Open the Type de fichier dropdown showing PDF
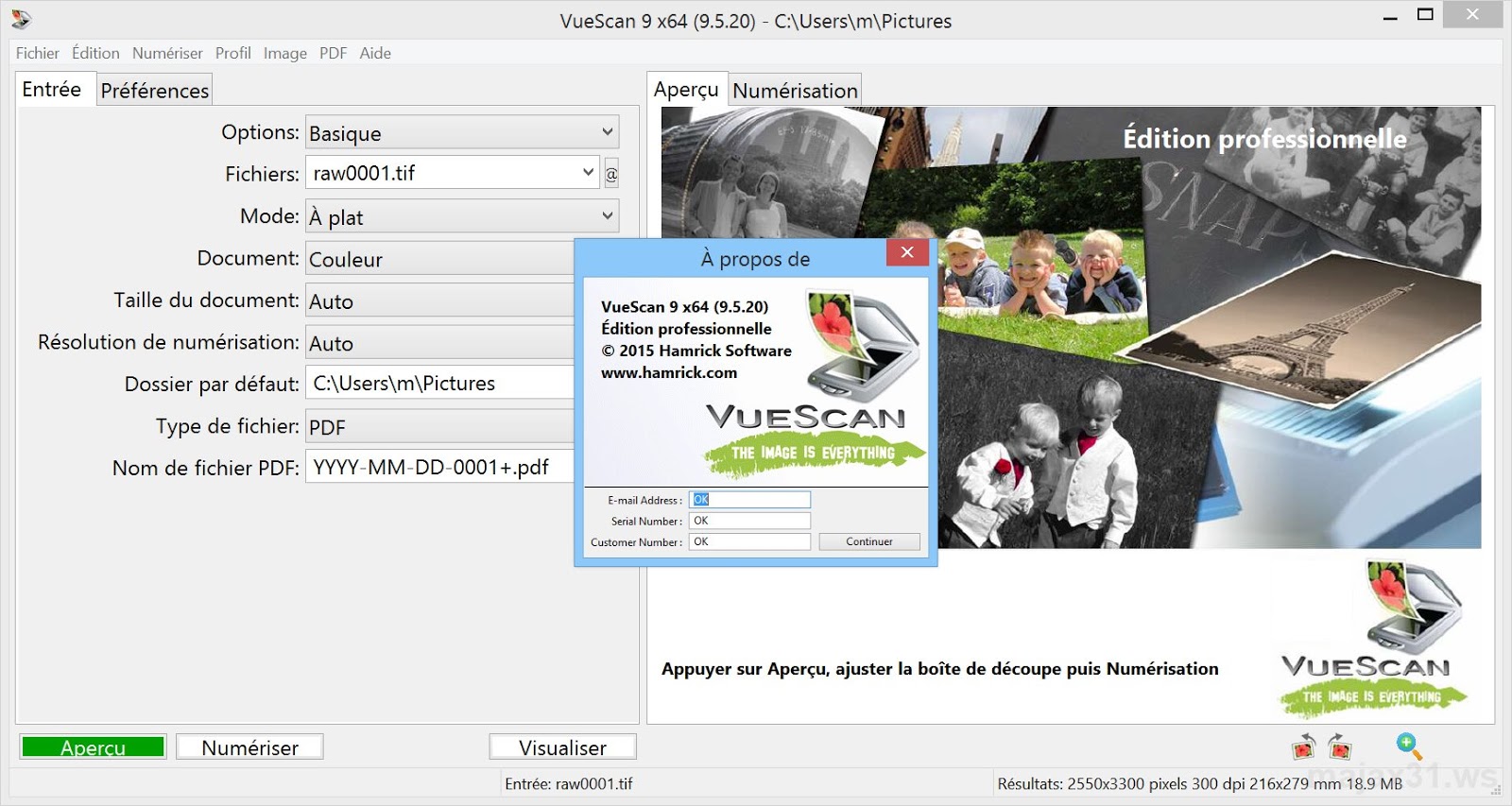Screen dimensions: 1512x806 pos(440,426)
